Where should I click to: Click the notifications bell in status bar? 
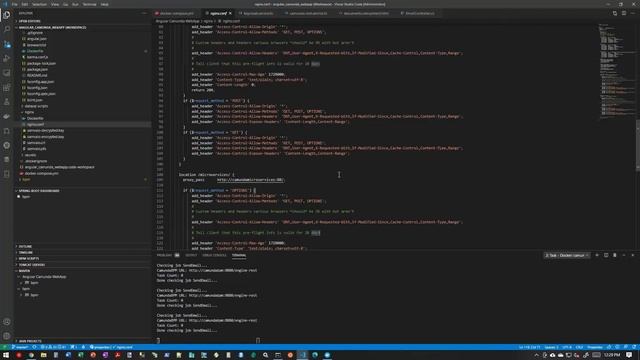click(x=634, y=347)
